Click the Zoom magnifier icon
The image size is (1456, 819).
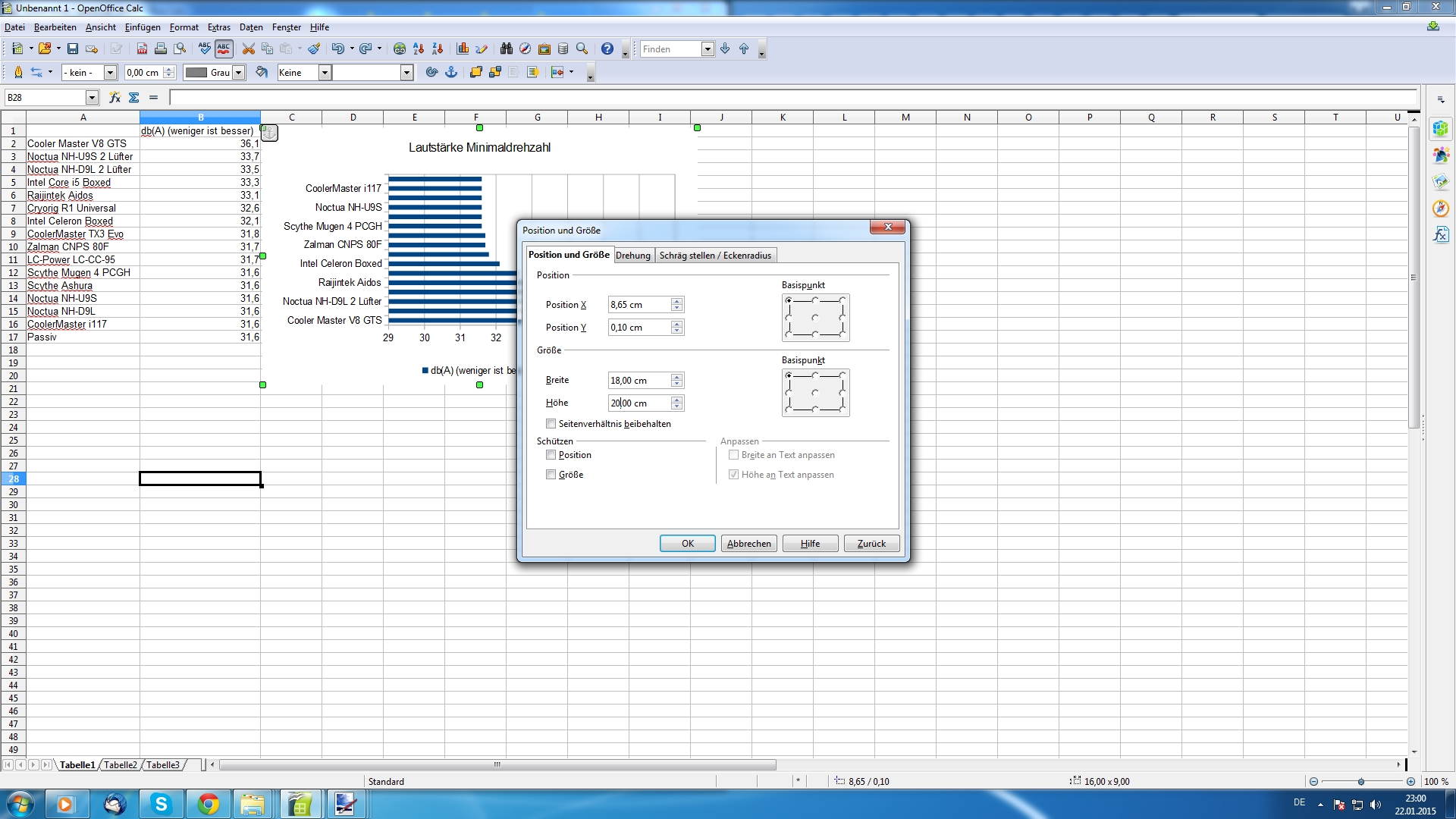582,49
